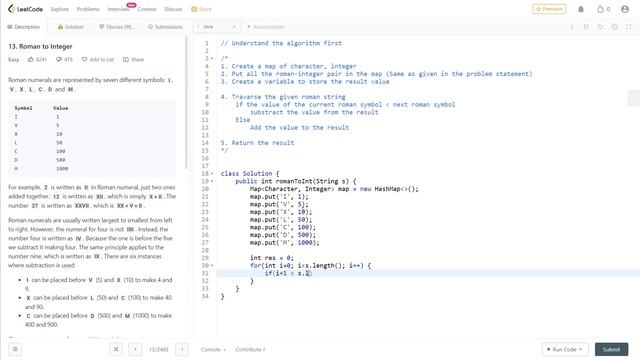Screen dimensions: 640x360
Task: Reset code to default icon
Action: tap(600, 27)
